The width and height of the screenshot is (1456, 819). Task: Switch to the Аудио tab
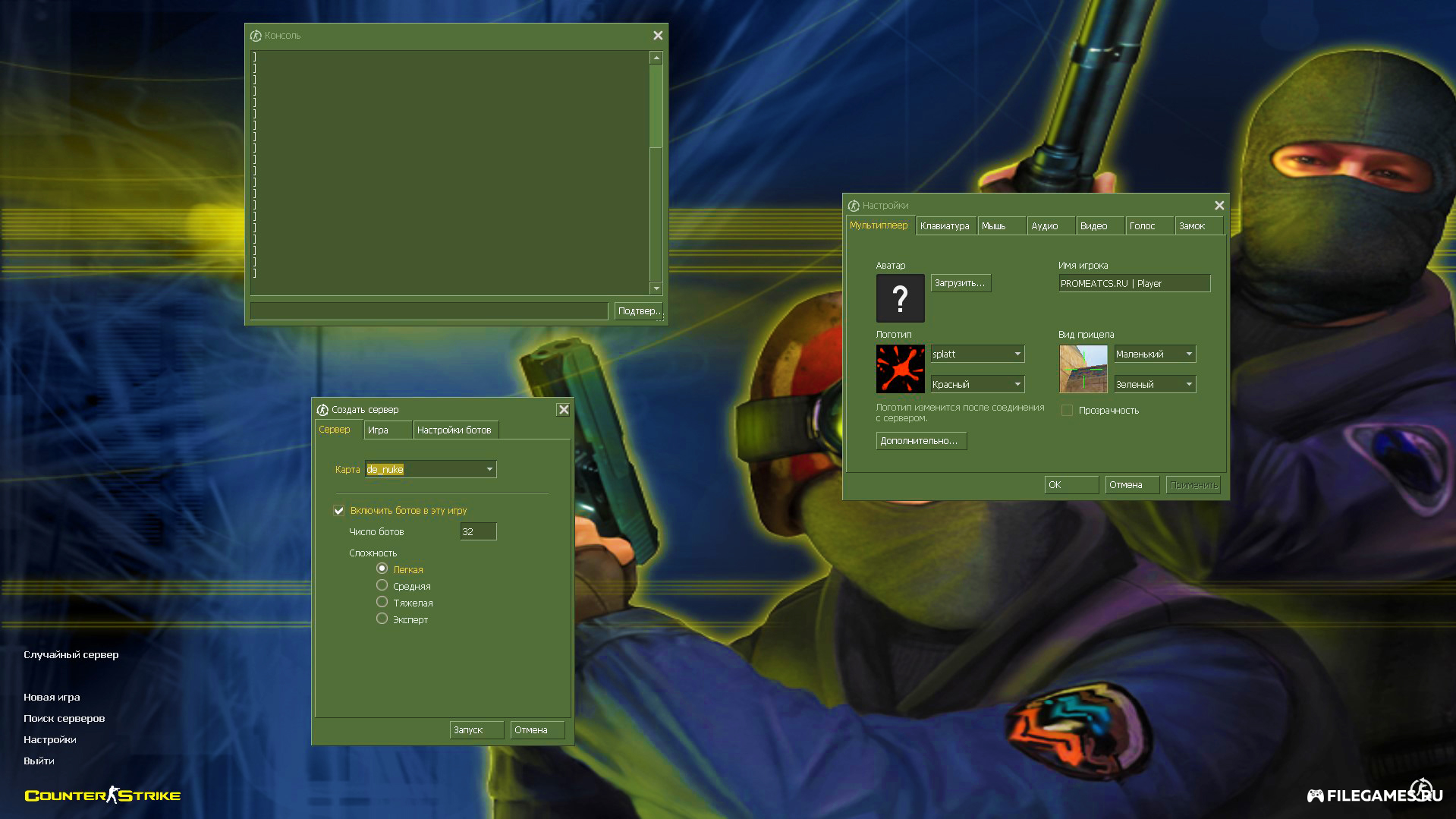(1052, 226)
